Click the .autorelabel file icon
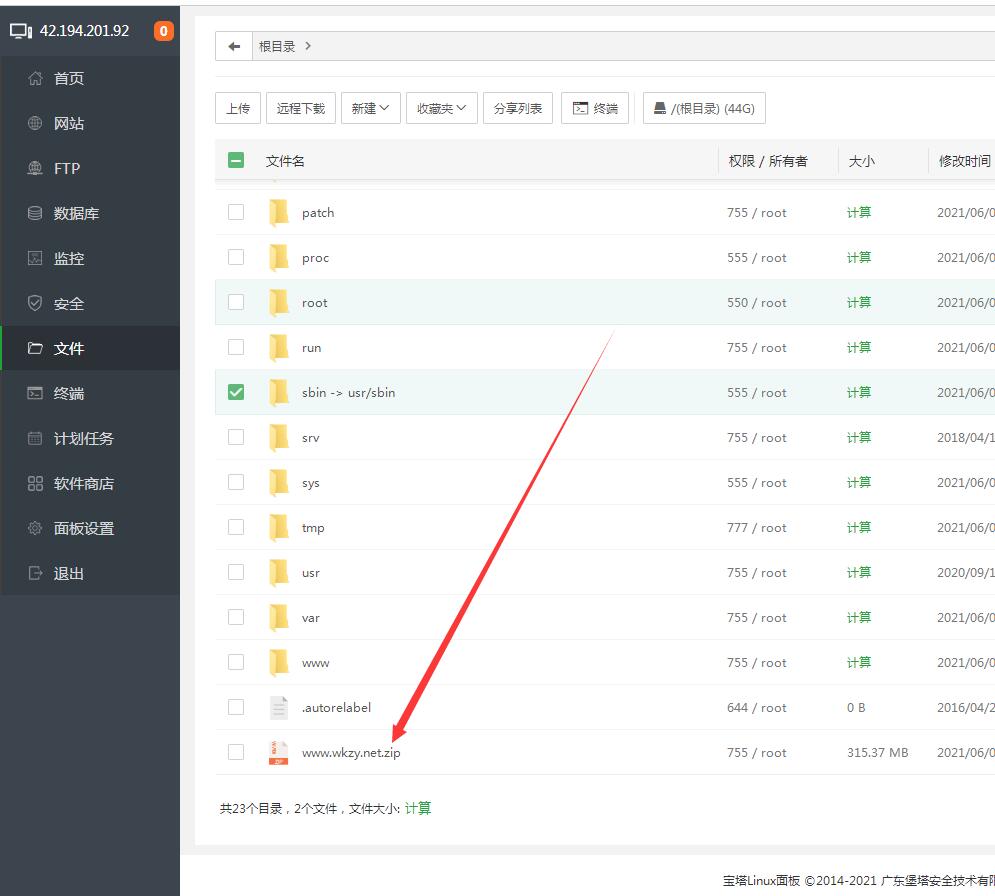This screenshot has height=896, width=995. point(278,708)
